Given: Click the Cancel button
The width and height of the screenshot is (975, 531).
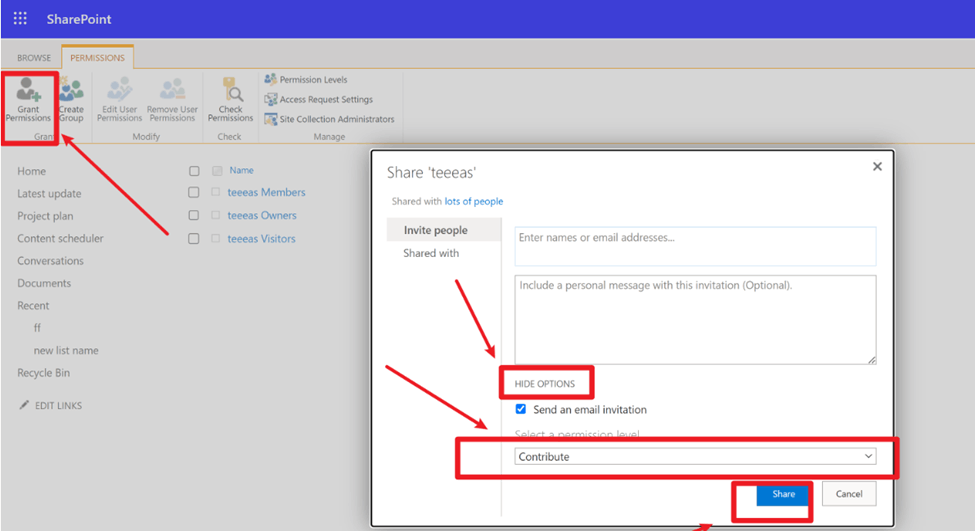Looking at the screenshot, I should click(x=849, y=494).
